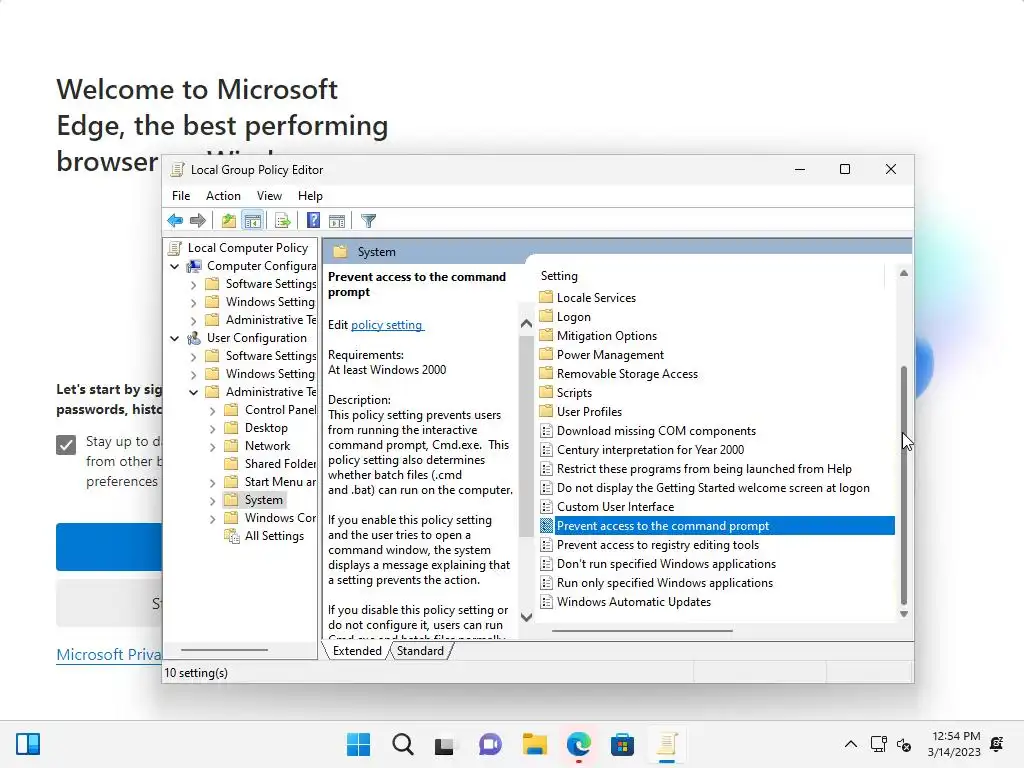Click the Export List toolbar icon
1024x768 pixels.
tap(282, 221)
